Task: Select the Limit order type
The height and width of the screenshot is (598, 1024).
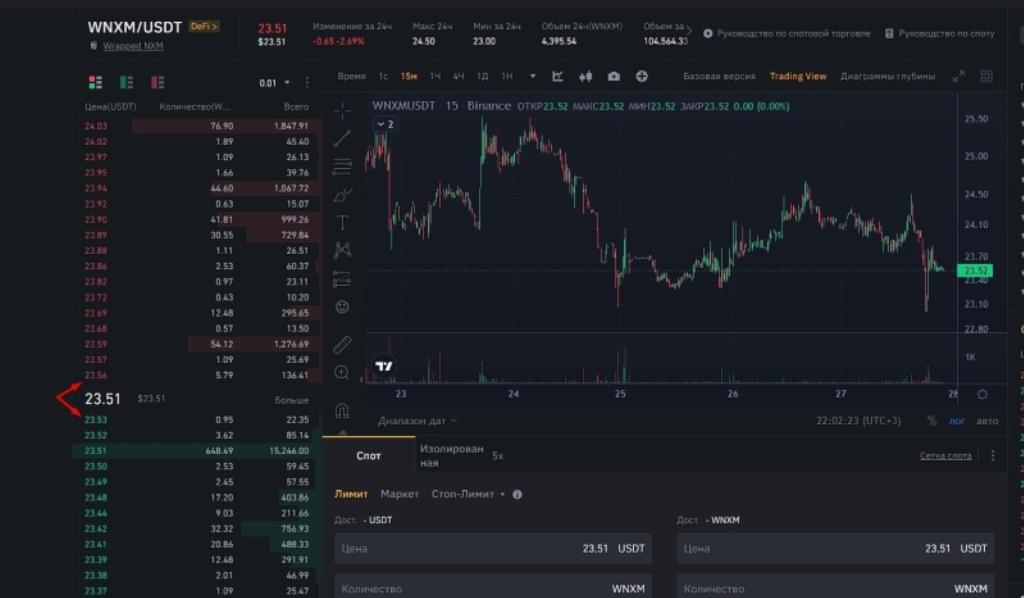Action: 351,494
